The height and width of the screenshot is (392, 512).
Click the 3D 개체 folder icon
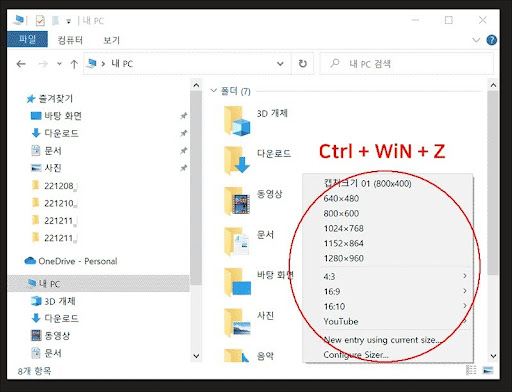tap(237, 121)
